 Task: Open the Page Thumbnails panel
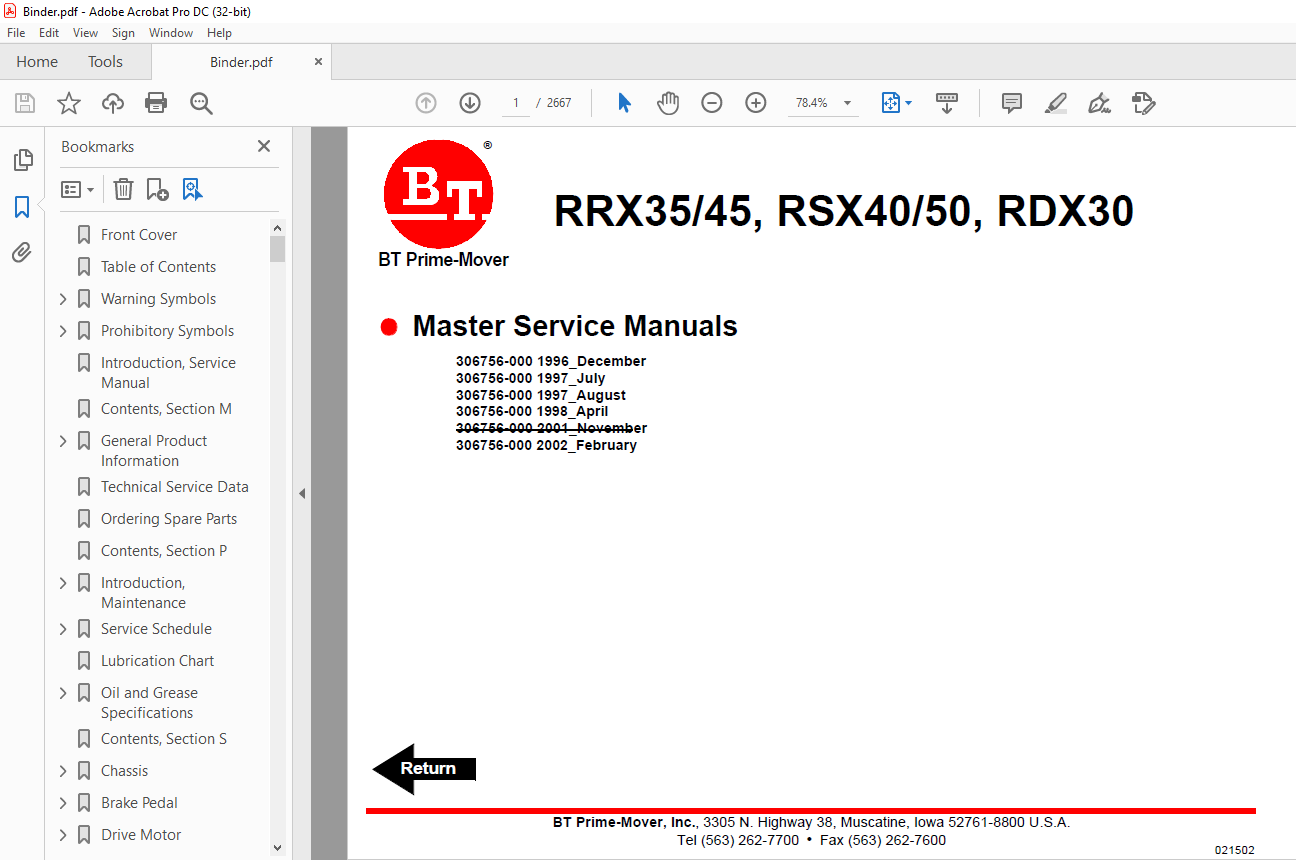pos(22,160)
